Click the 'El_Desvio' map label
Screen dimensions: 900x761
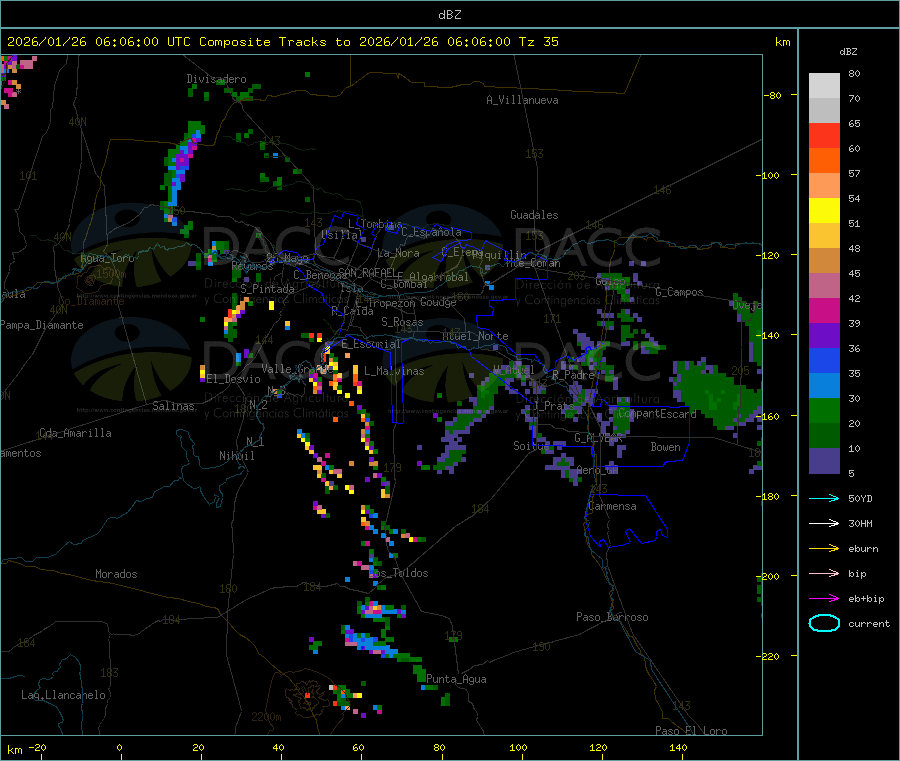(x=234, y=379)
